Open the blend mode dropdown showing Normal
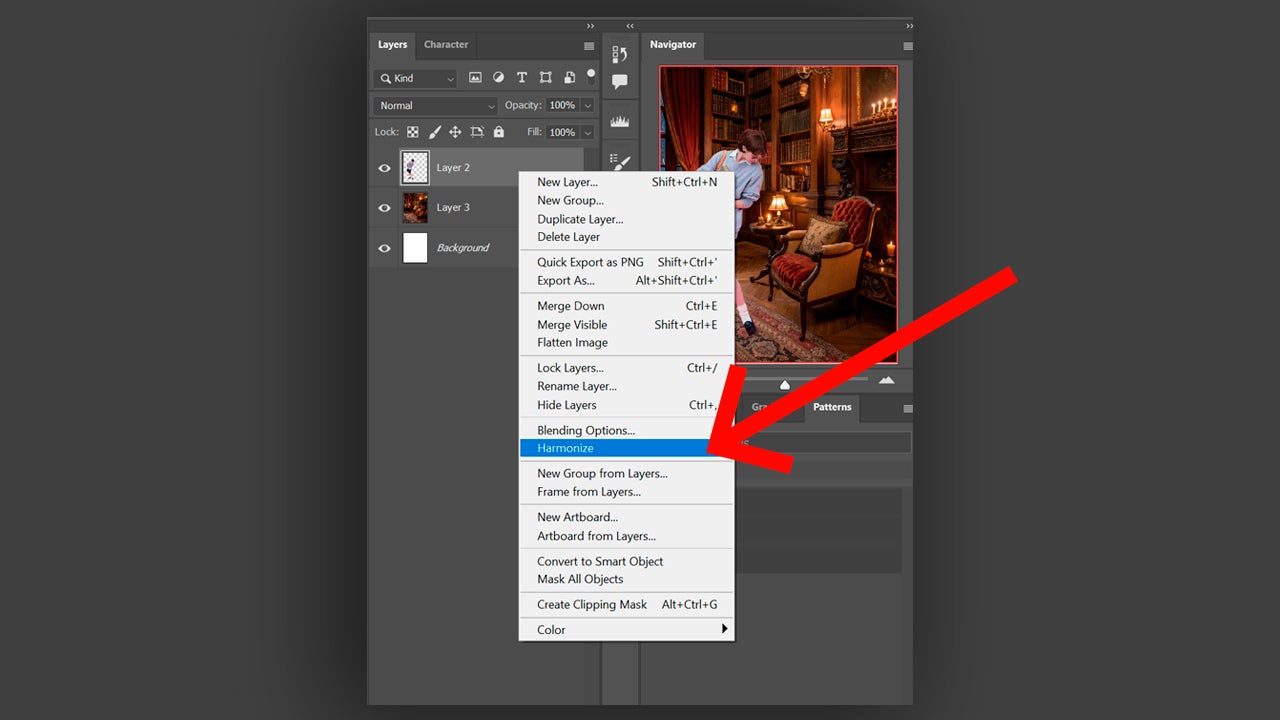This screenshot has width=1280, height=720. tap(434, 105)
